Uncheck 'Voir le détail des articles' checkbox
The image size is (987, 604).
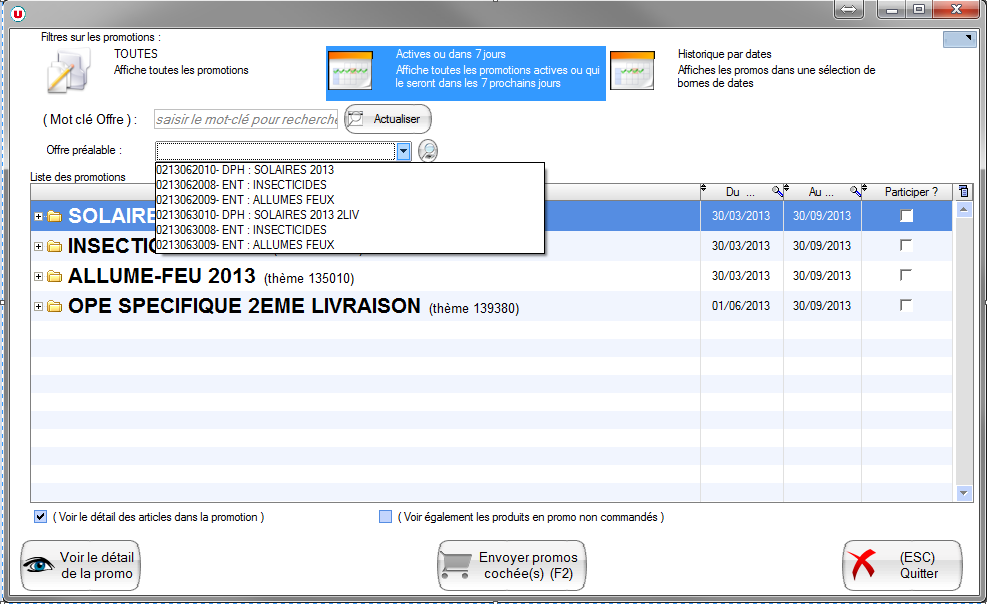point(41,517)
